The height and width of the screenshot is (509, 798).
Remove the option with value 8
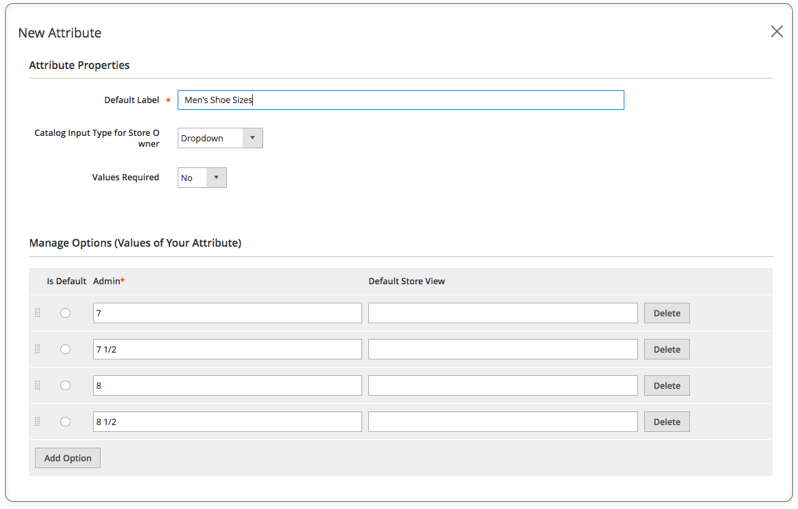coord(667,385)
